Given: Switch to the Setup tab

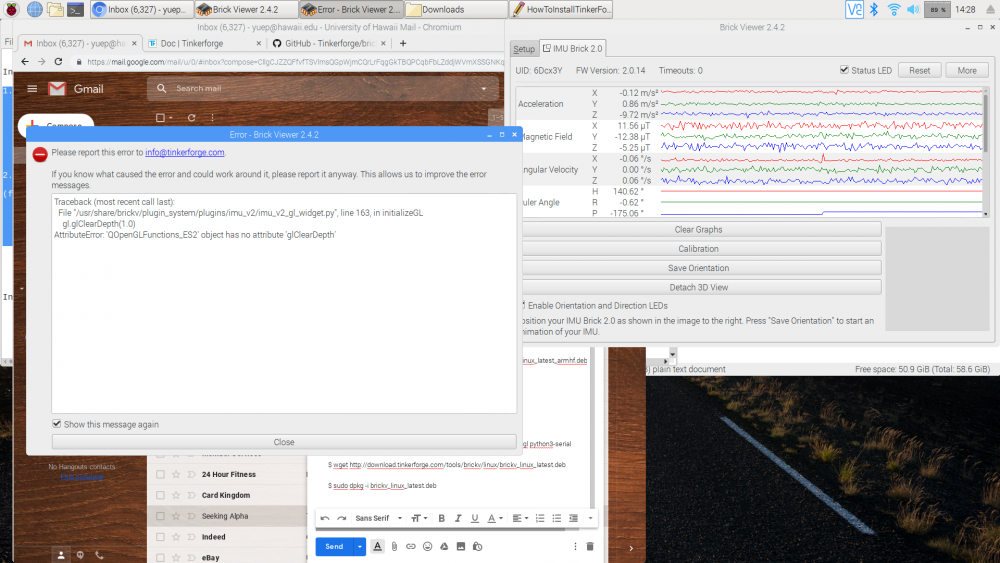Looking at the screenshot, I should tap(524, 49).
